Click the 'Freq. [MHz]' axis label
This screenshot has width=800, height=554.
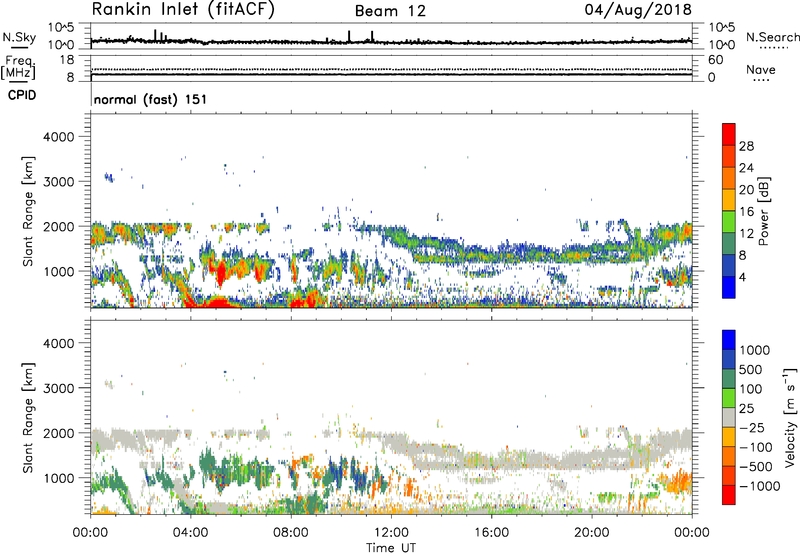(18, 68)
